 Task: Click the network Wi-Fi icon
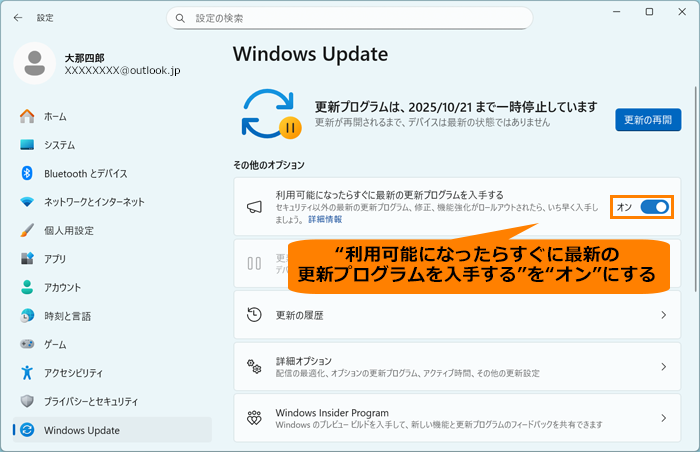click(27, 202)
